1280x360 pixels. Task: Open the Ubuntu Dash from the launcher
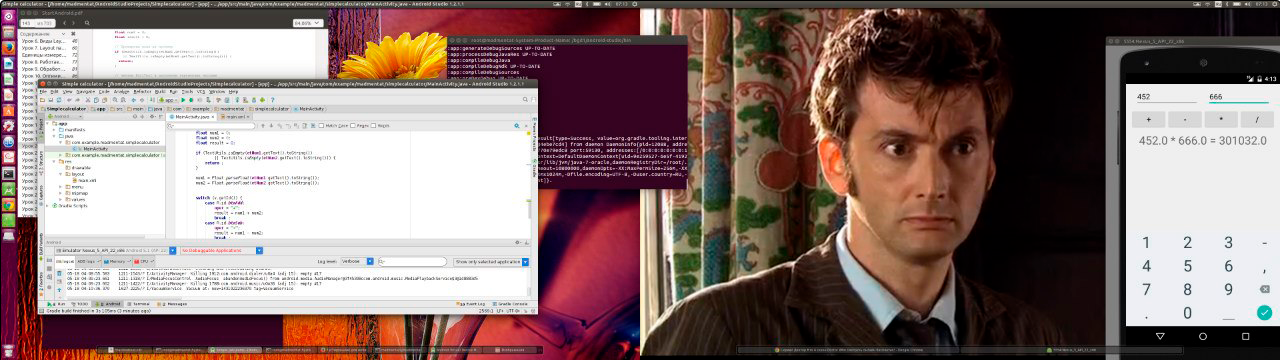[8, 17]
